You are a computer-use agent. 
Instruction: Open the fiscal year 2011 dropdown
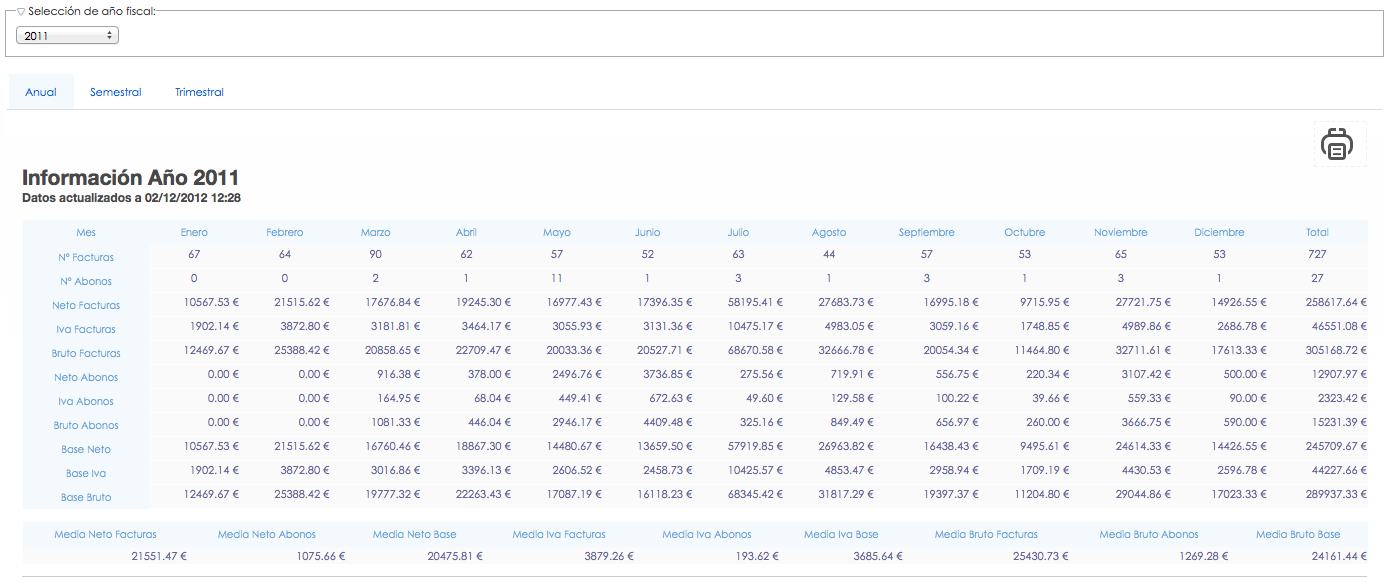(67, 35)
